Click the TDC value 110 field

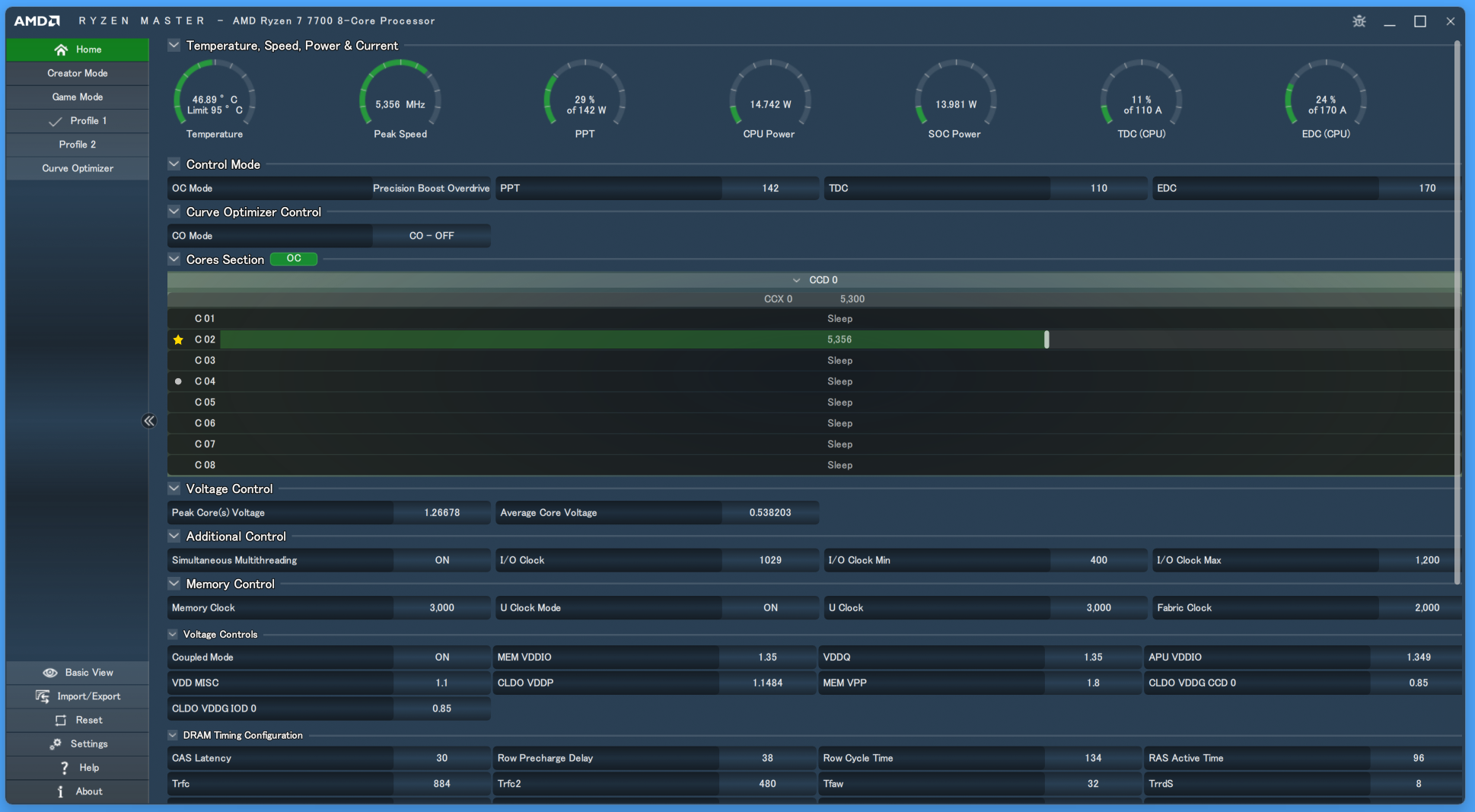(x=1099, y=188)
